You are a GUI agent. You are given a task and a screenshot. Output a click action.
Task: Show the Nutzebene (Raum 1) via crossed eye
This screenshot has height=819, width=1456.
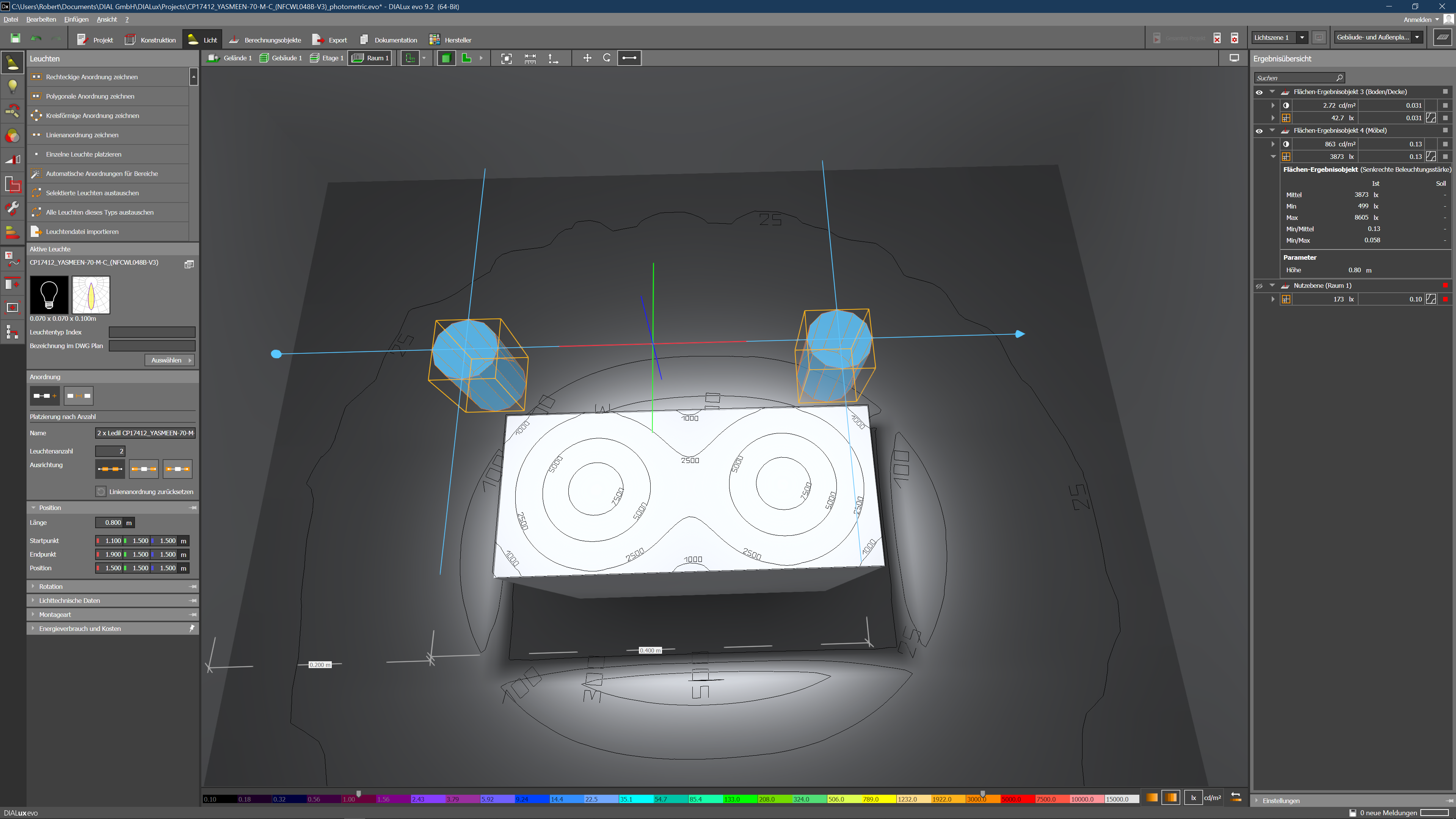pyautogui.click(x=1259, y=286)
